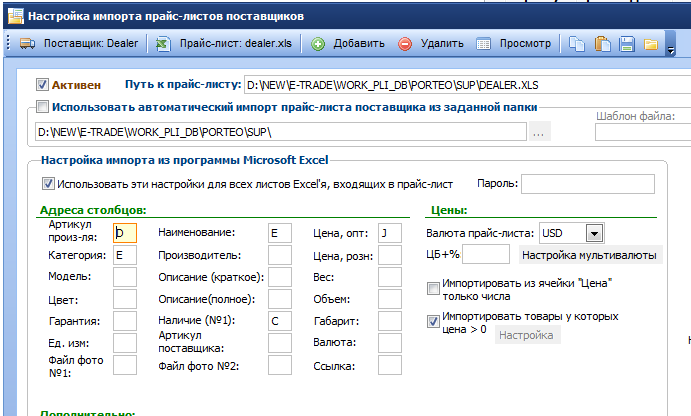Click the Настройка мультивалюты button
This screenshot has width=691, height=416.
coord(590,255)
